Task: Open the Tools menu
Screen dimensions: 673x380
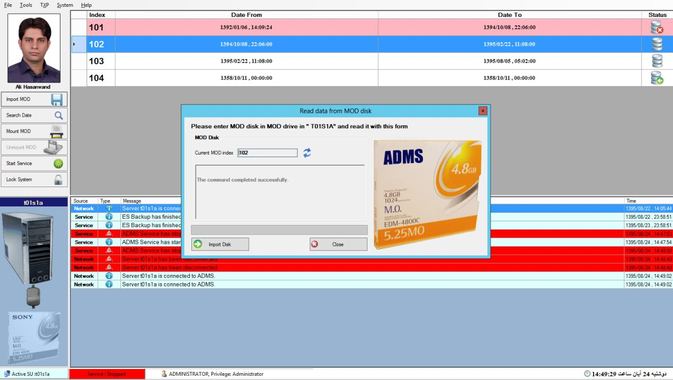Action: coord(26,5)
